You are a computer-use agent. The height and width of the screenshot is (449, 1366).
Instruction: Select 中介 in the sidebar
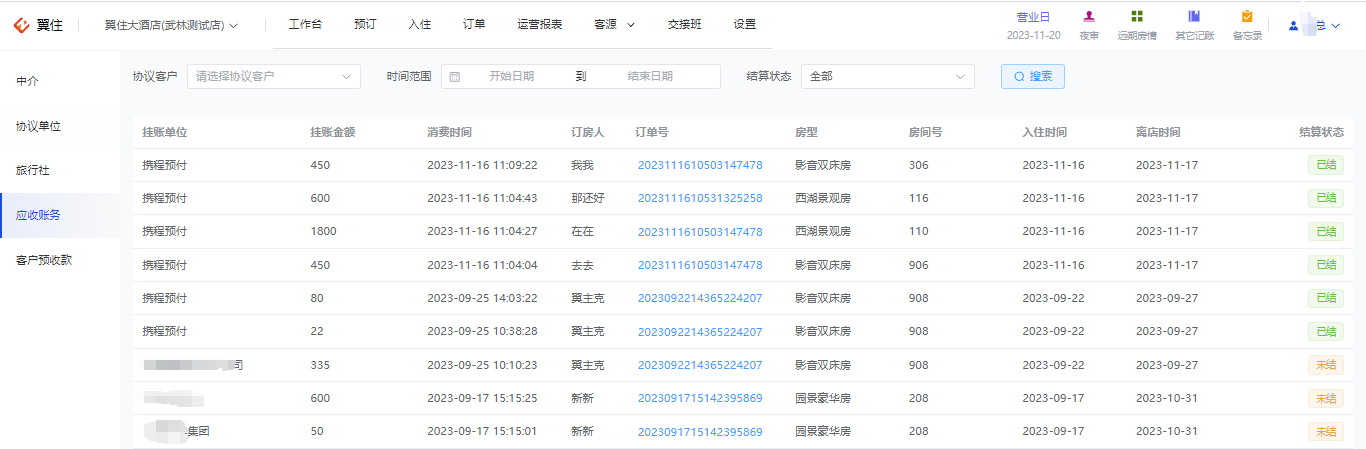tap(60, 81)
